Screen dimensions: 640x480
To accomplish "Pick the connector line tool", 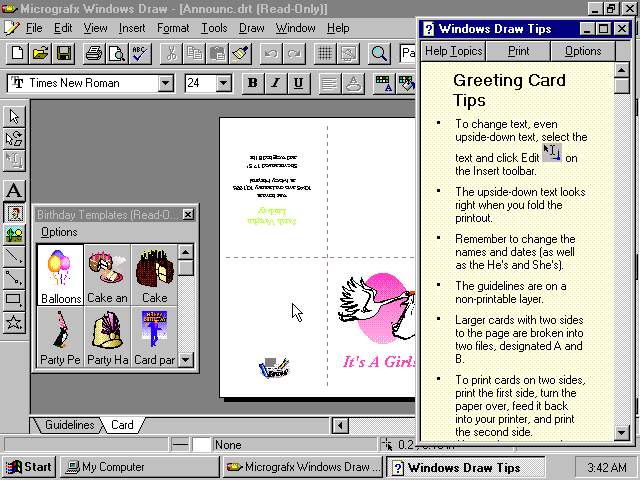I will tap(14, 279).
